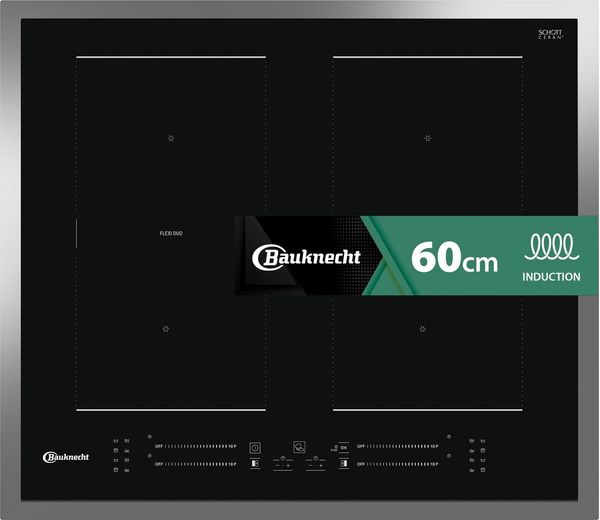Image resolution: width=600 pixels, height=520 pixels.
Task: Tap the right timer clock symbol
Action: tap(316, 458)
